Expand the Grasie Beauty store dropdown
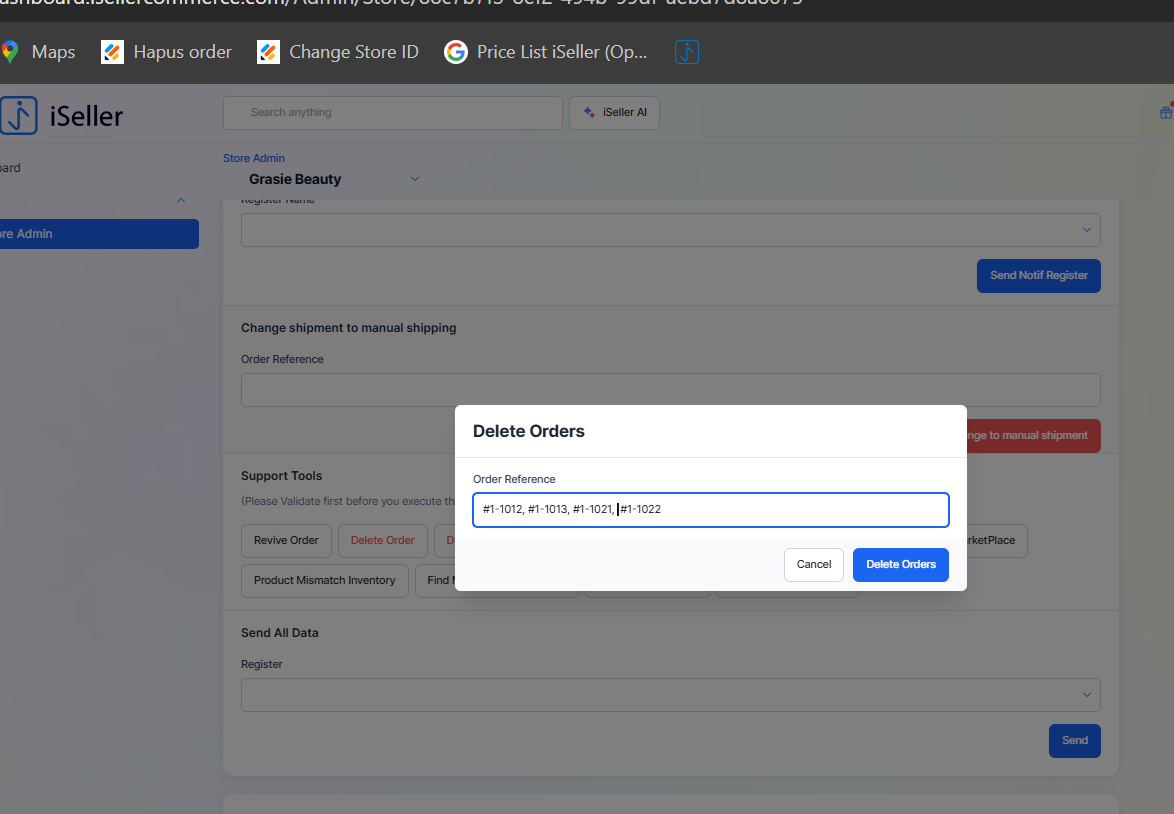This screenshot has height=814, width=1174. click(415, 179)
